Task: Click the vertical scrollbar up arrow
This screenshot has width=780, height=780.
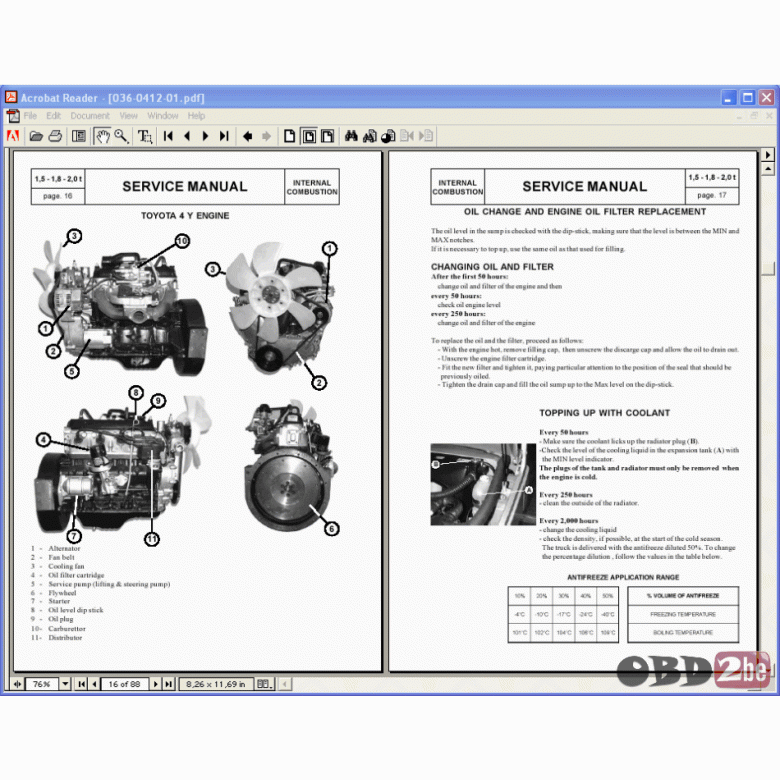Action: click(x=768, y=169)
